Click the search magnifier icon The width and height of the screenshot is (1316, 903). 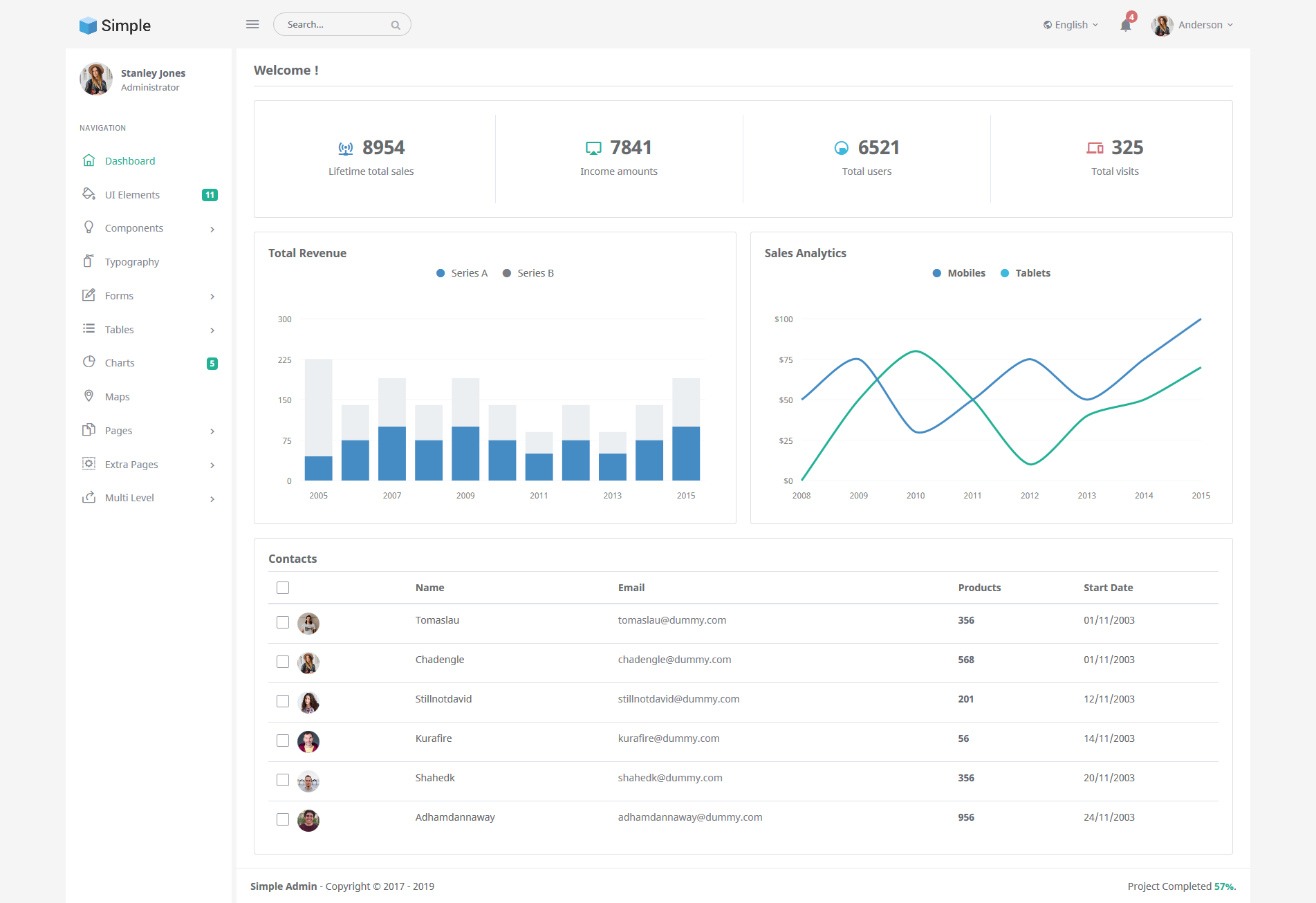coord(396,25)
